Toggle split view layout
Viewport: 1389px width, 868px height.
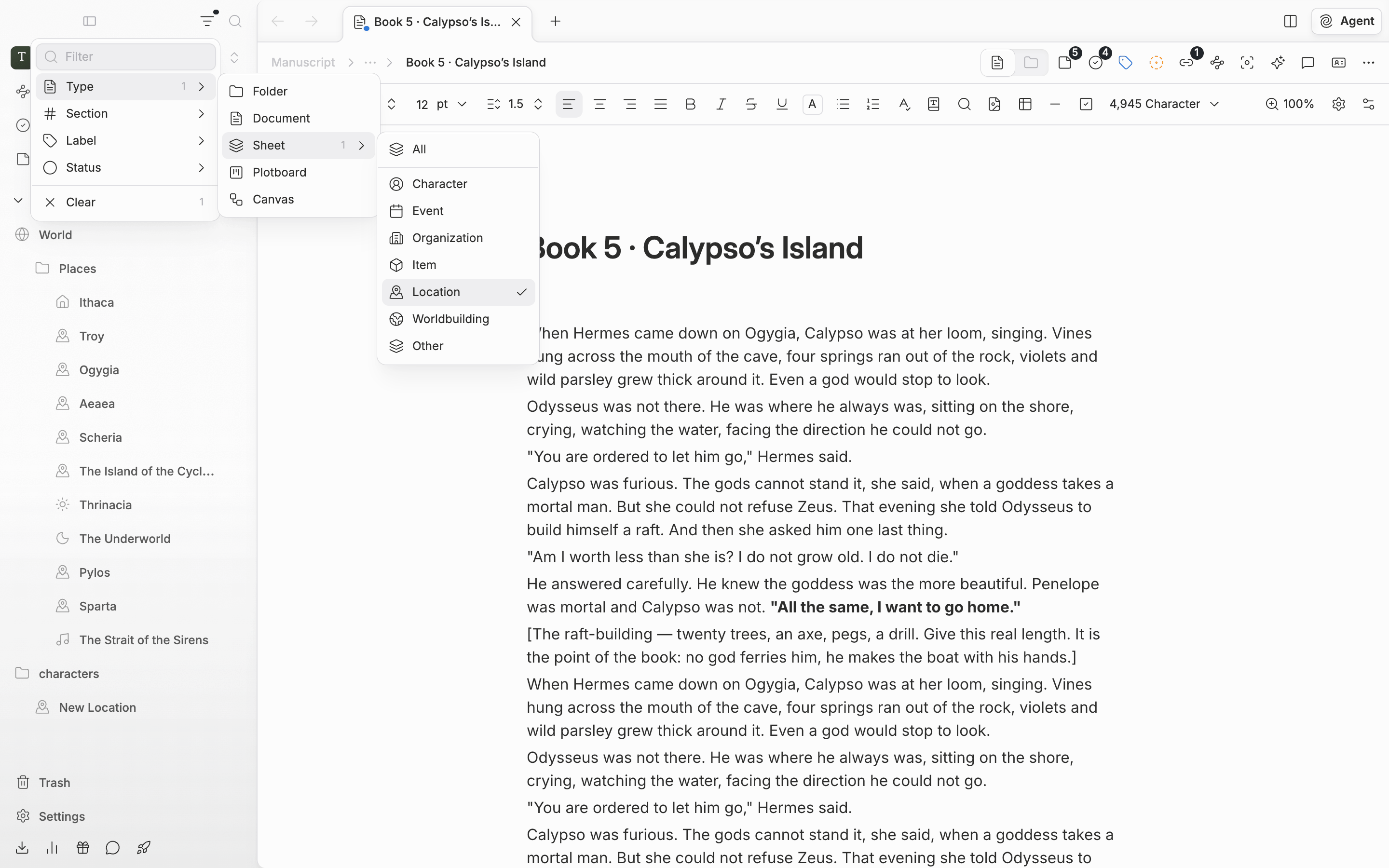1290,21
